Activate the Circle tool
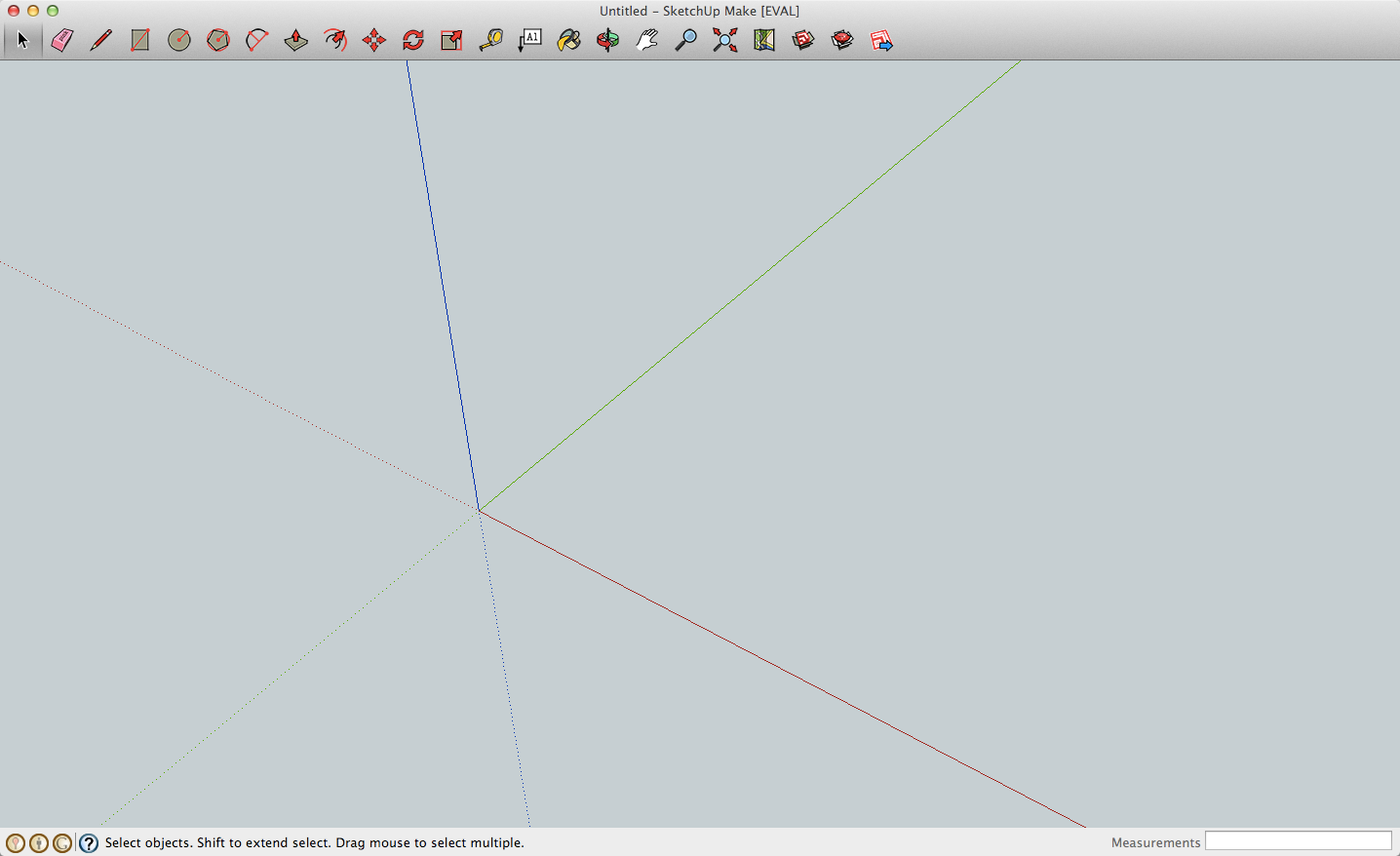This screenshot has height=856, width=1400. 179,40
